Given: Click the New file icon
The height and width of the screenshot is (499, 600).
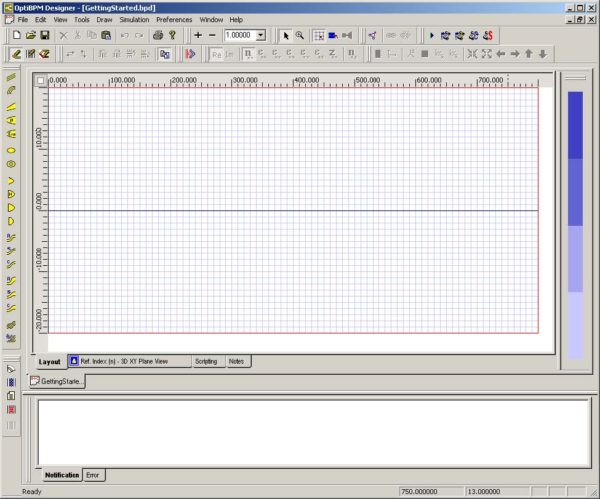Looking at the screenshot, I should [16, 35].
